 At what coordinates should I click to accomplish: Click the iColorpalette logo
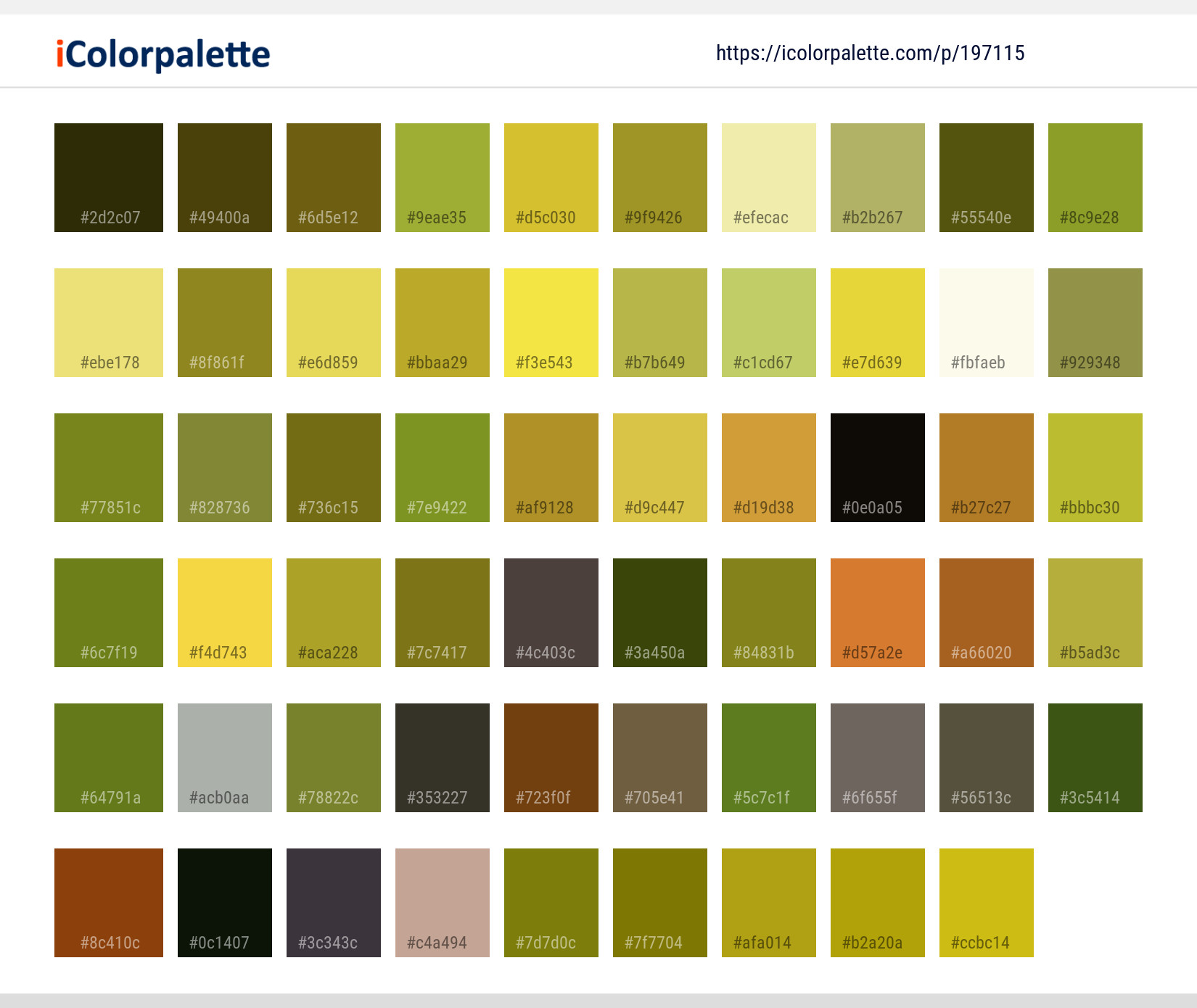tap(161, 53)
